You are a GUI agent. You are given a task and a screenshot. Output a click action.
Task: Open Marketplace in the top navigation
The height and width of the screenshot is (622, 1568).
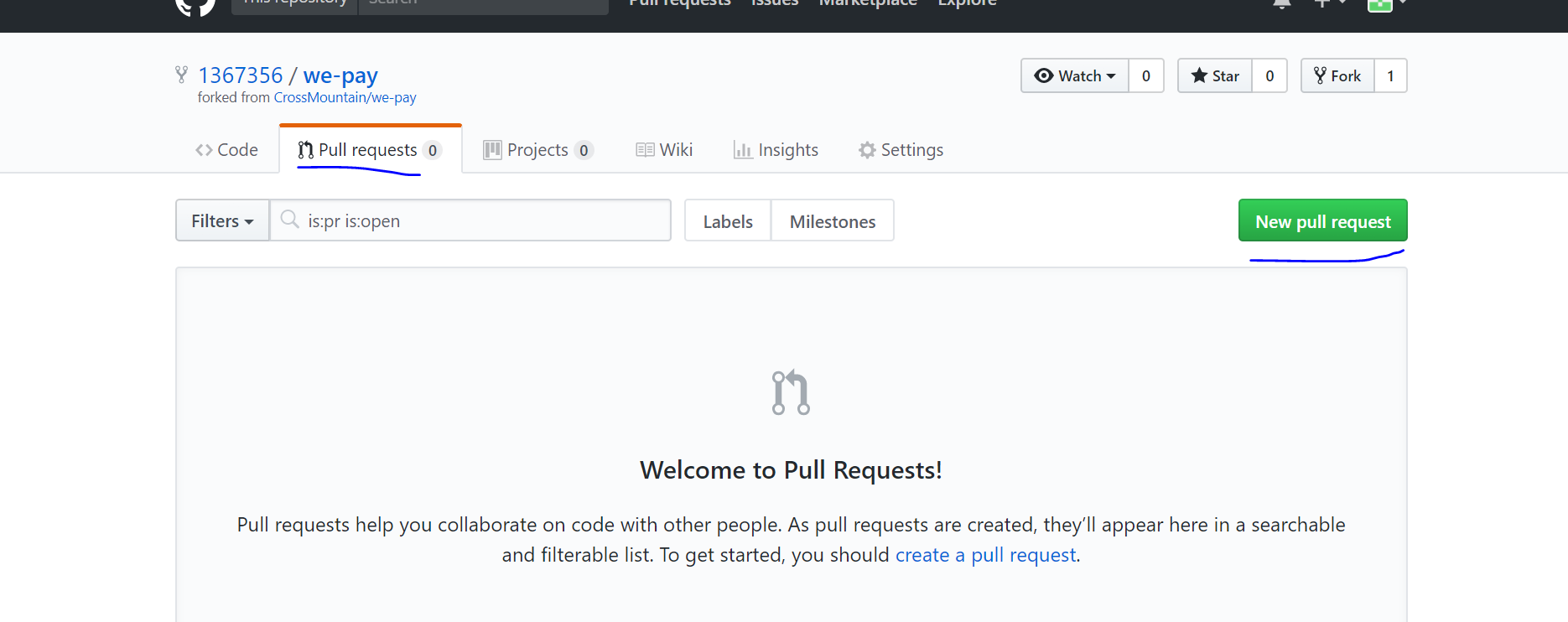pyautogui.click(x=868, y=3)
